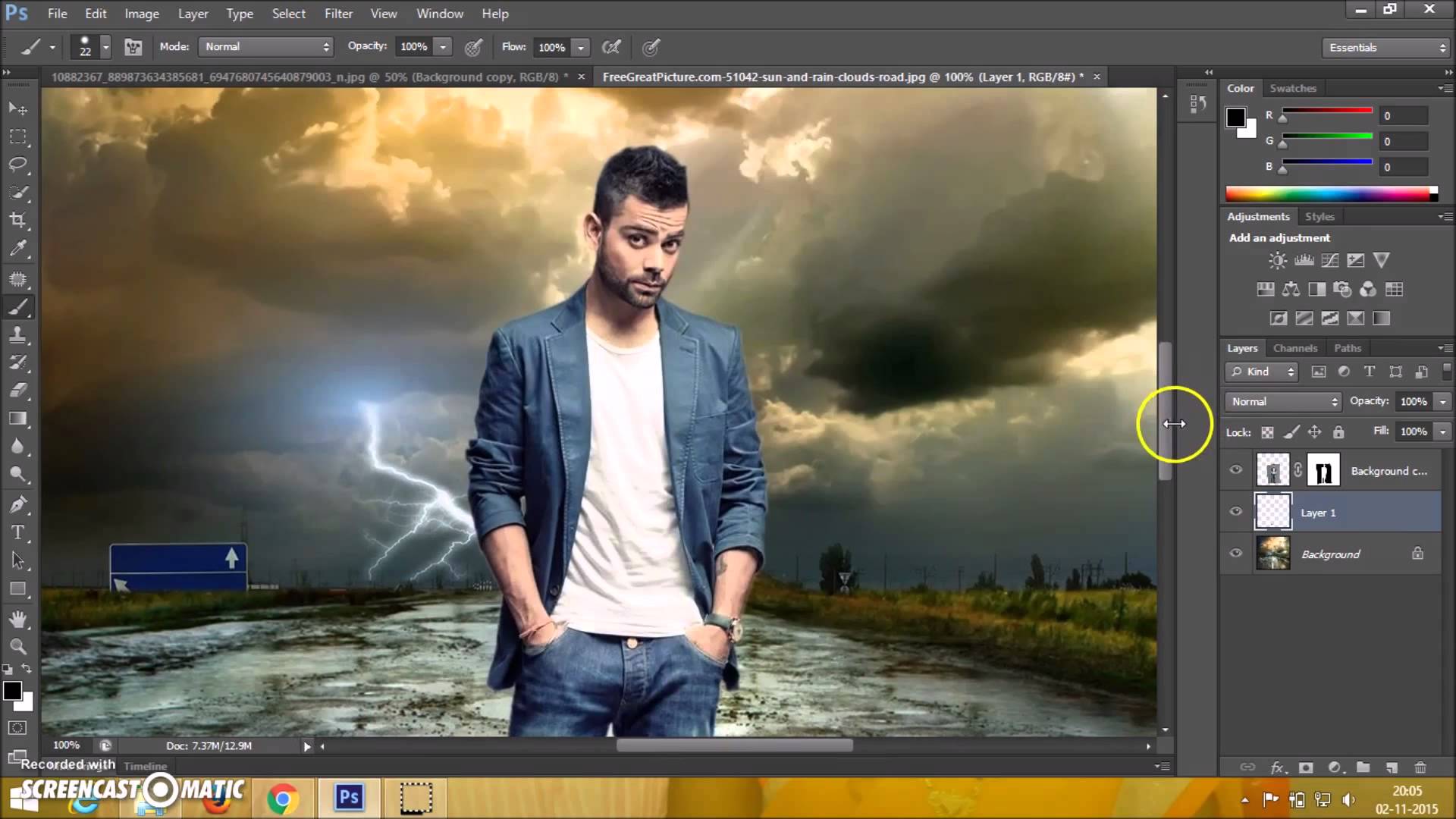Click the Add layer mask icon

tap(1305, 767)
